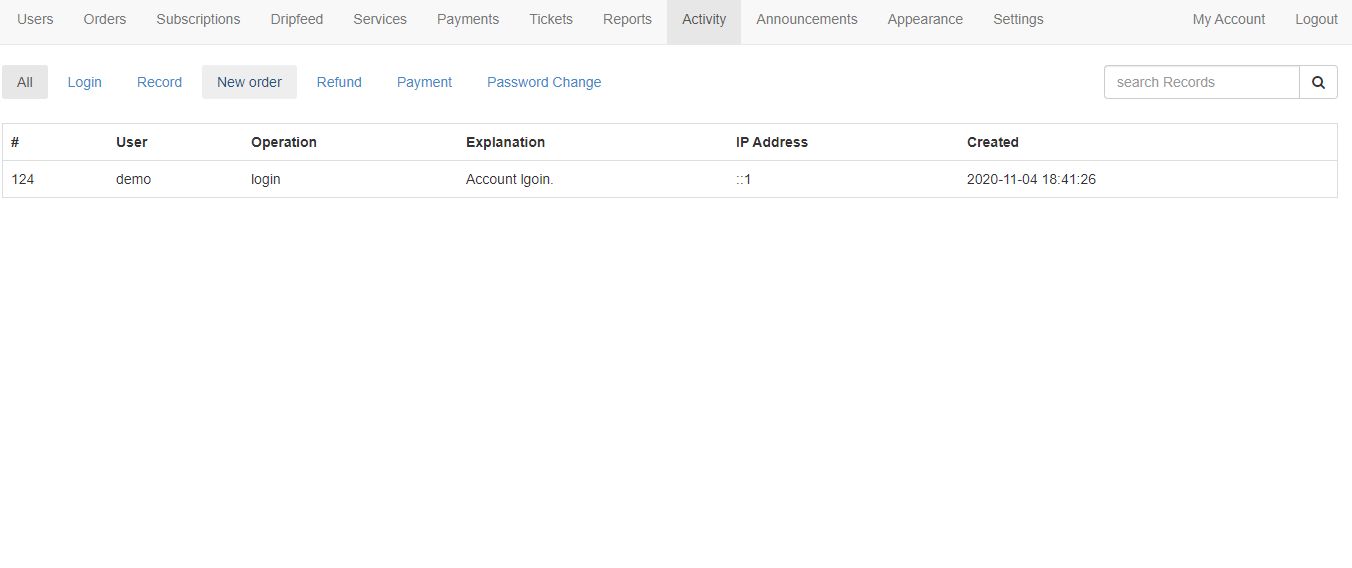Screen dimensions: 1352x568
Task: Switch to the Record filter tab
Action: click(x=159, y=82)
